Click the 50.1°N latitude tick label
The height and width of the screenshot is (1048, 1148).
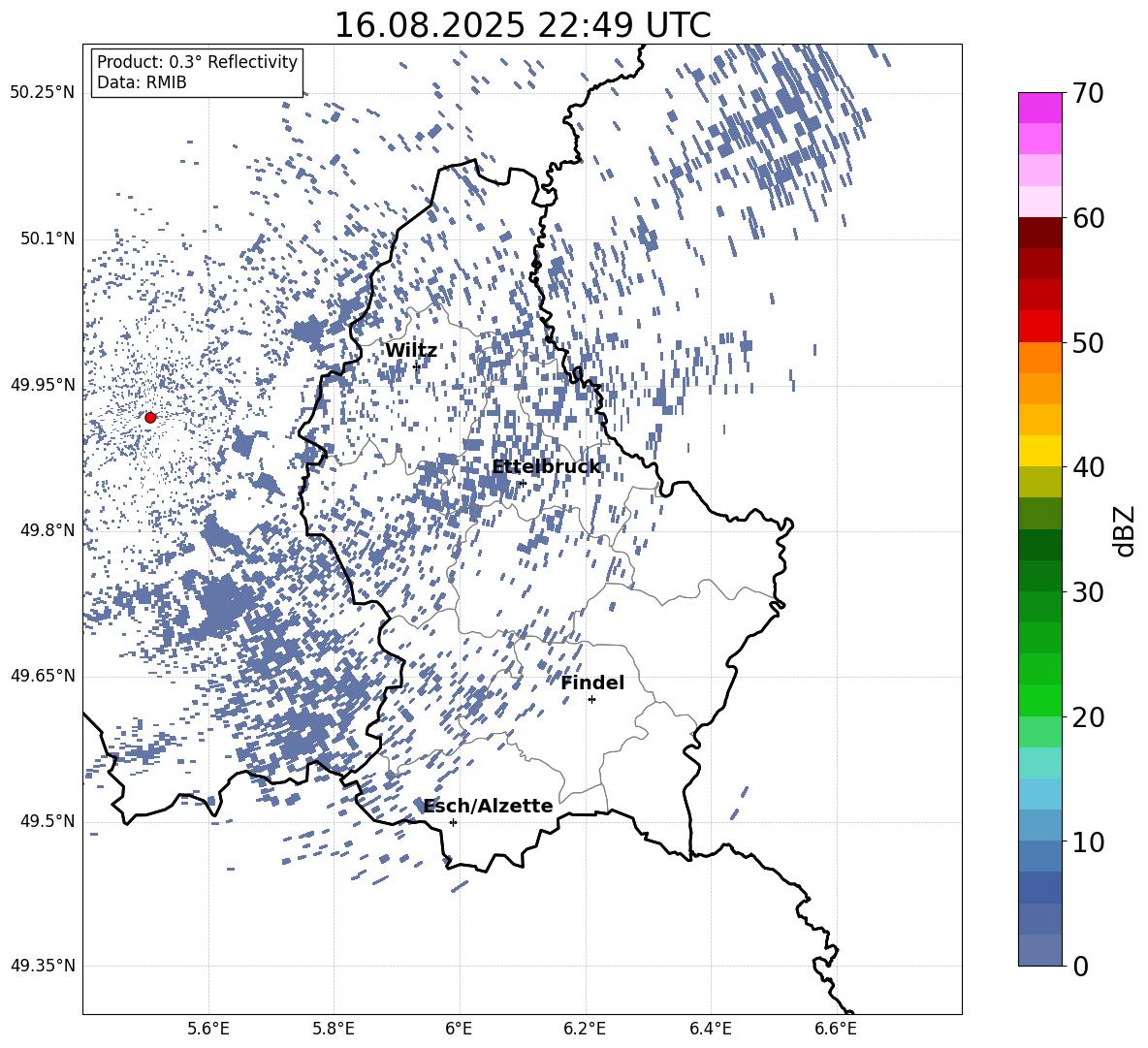47,238
